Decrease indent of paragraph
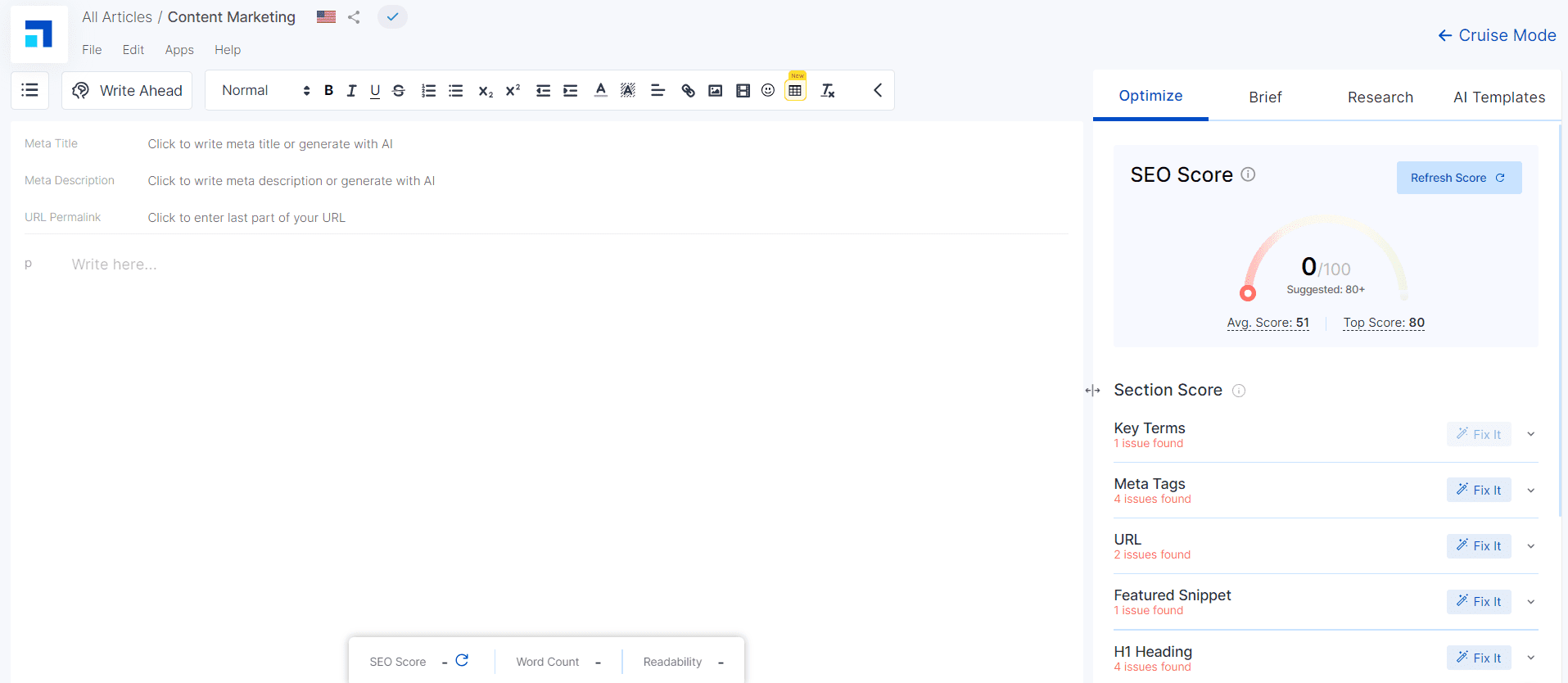This screenshot has height=683, width=1568. pyautogui.click(x=543, y=91)
